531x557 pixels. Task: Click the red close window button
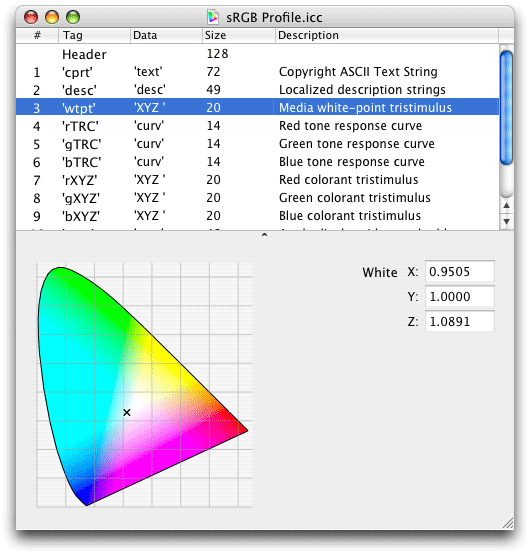[31, 17]
